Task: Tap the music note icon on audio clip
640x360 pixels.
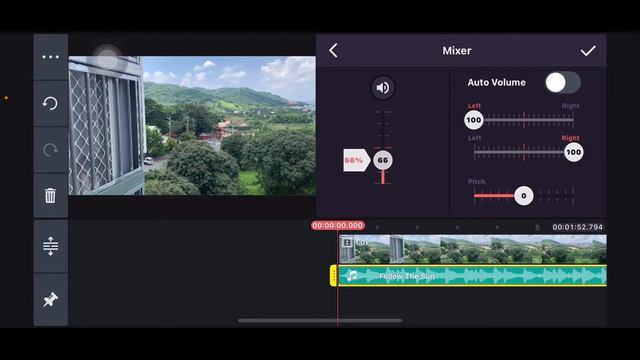Action: point(352,276)
